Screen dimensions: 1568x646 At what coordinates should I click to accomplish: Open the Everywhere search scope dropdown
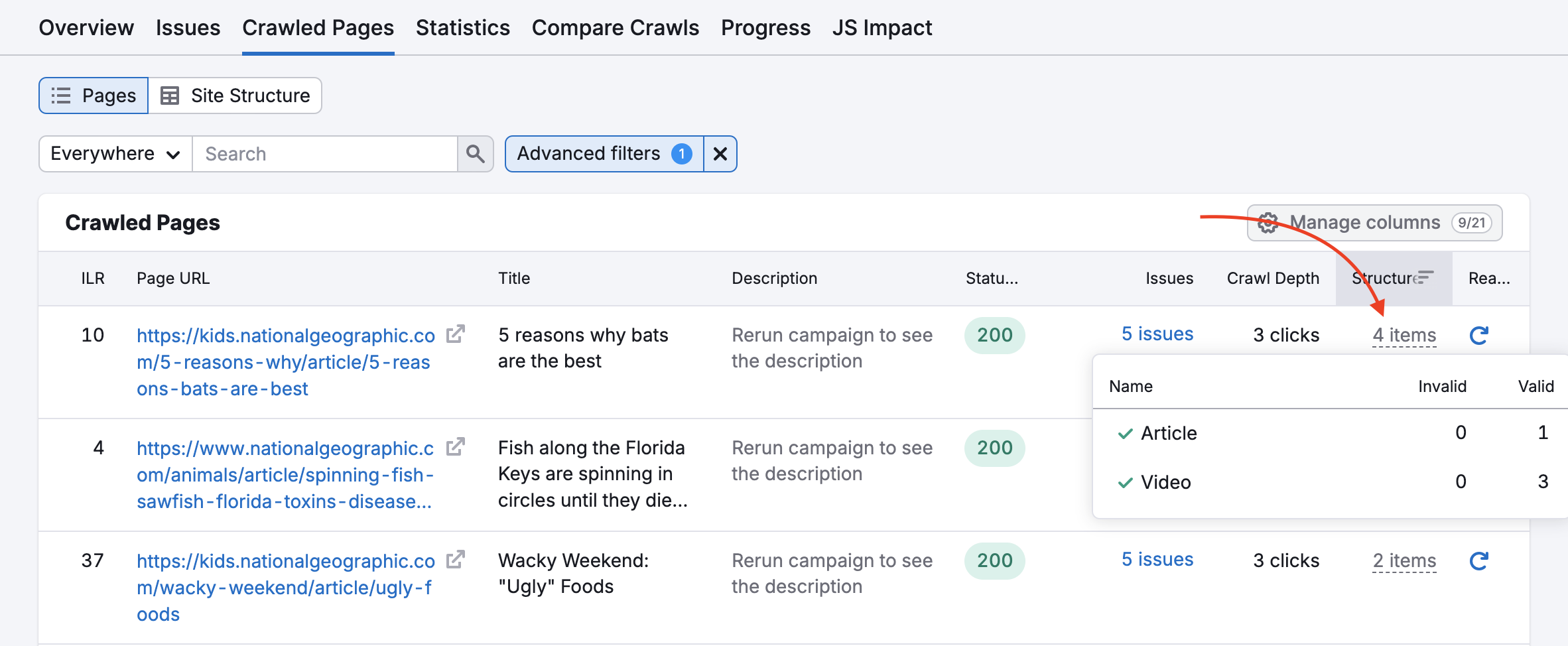[113, 153]
